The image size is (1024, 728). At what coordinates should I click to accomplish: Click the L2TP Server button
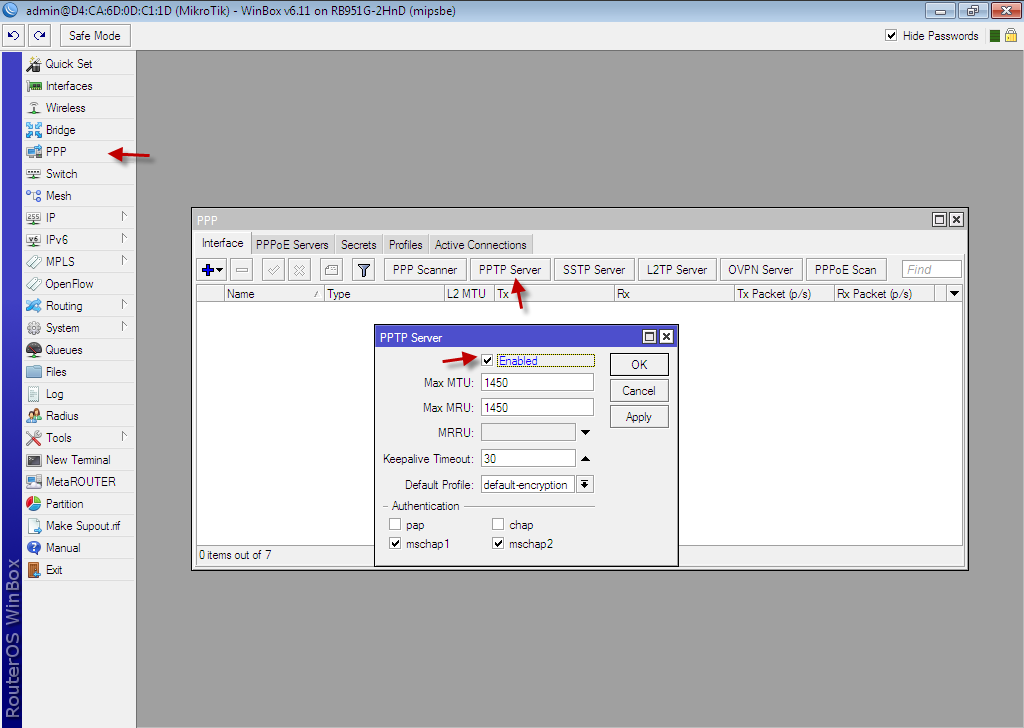pos(677,270)
